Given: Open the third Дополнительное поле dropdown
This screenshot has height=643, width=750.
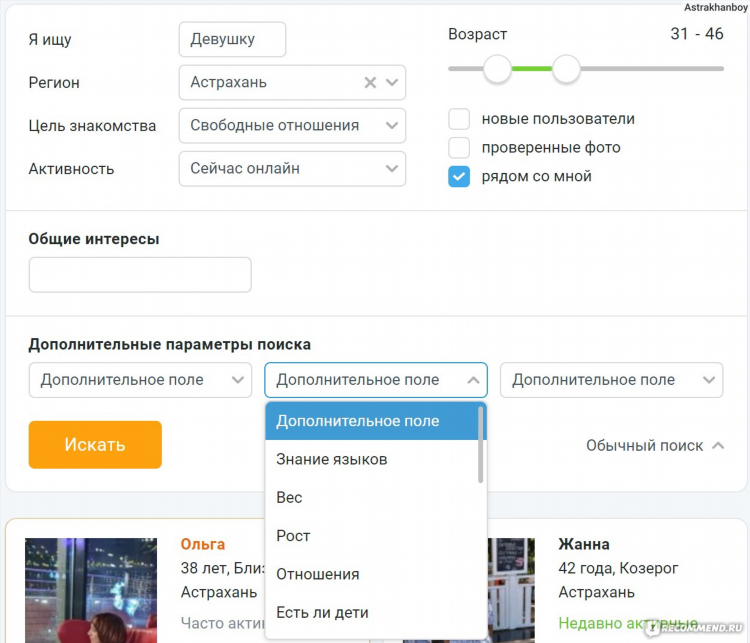Looking at the screenshot, I should 611,380.
